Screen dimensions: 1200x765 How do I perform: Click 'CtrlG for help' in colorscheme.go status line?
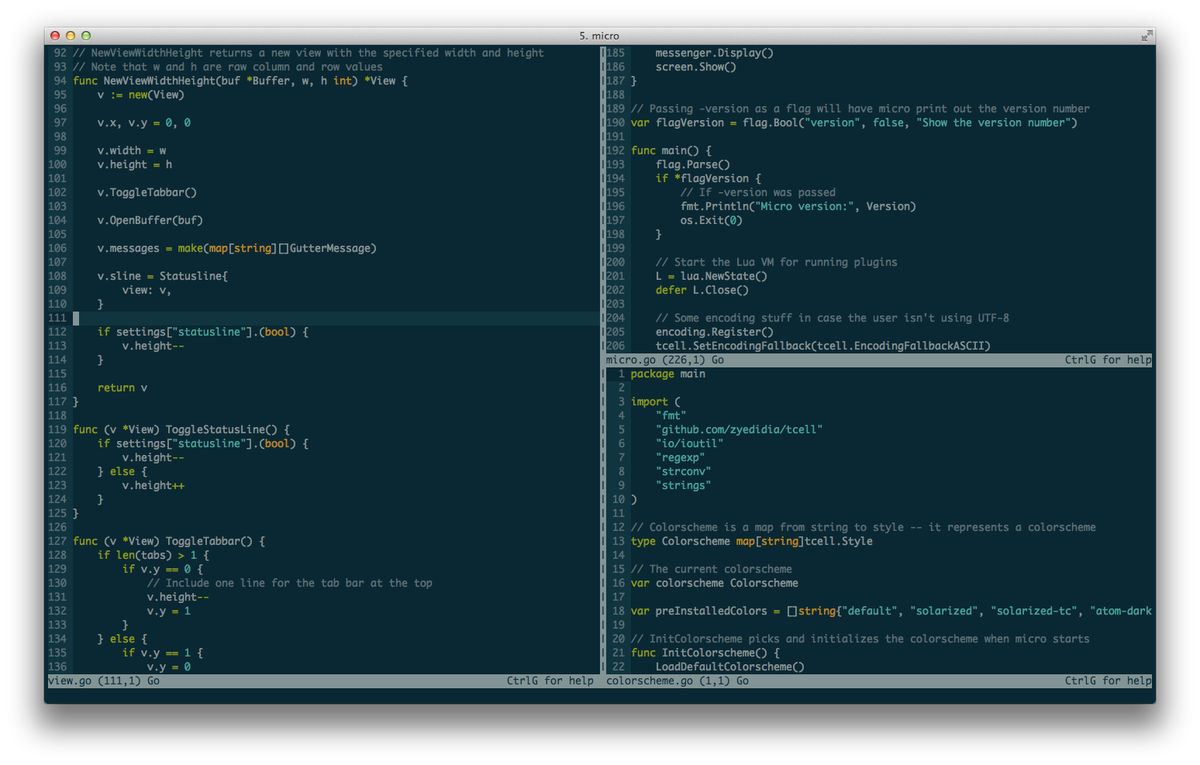coord(1108,681)
